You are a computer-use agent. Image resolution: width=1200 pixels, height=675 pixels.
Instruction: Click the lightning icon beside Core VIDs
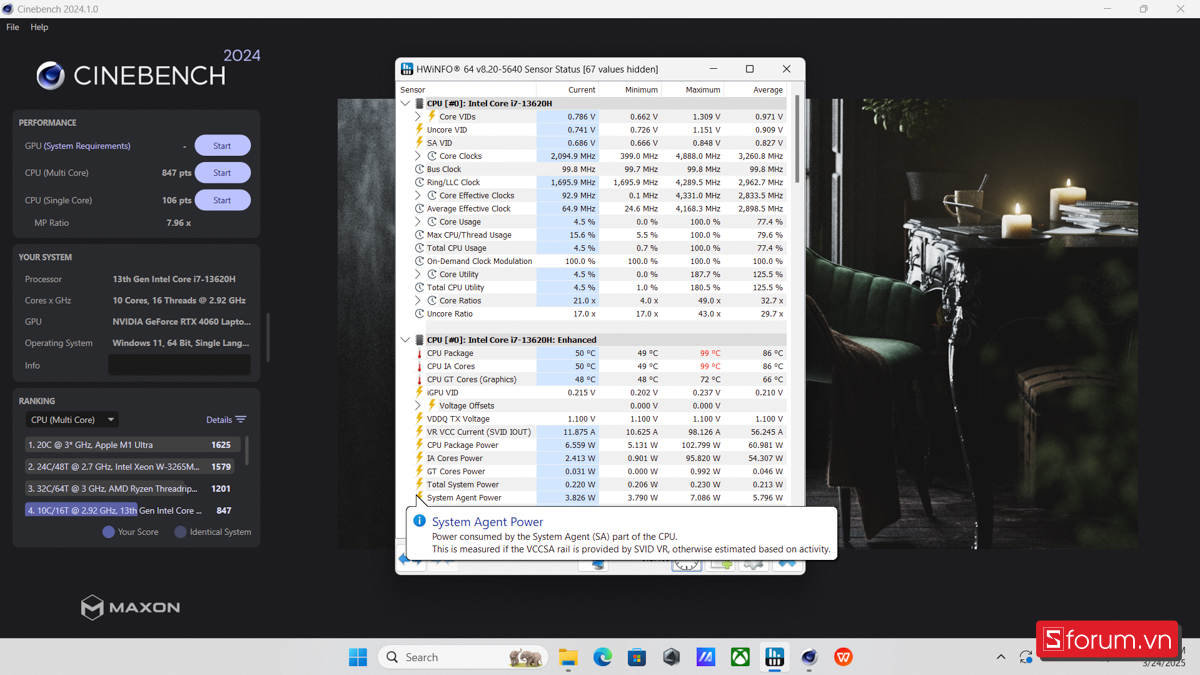coord(432,117)
